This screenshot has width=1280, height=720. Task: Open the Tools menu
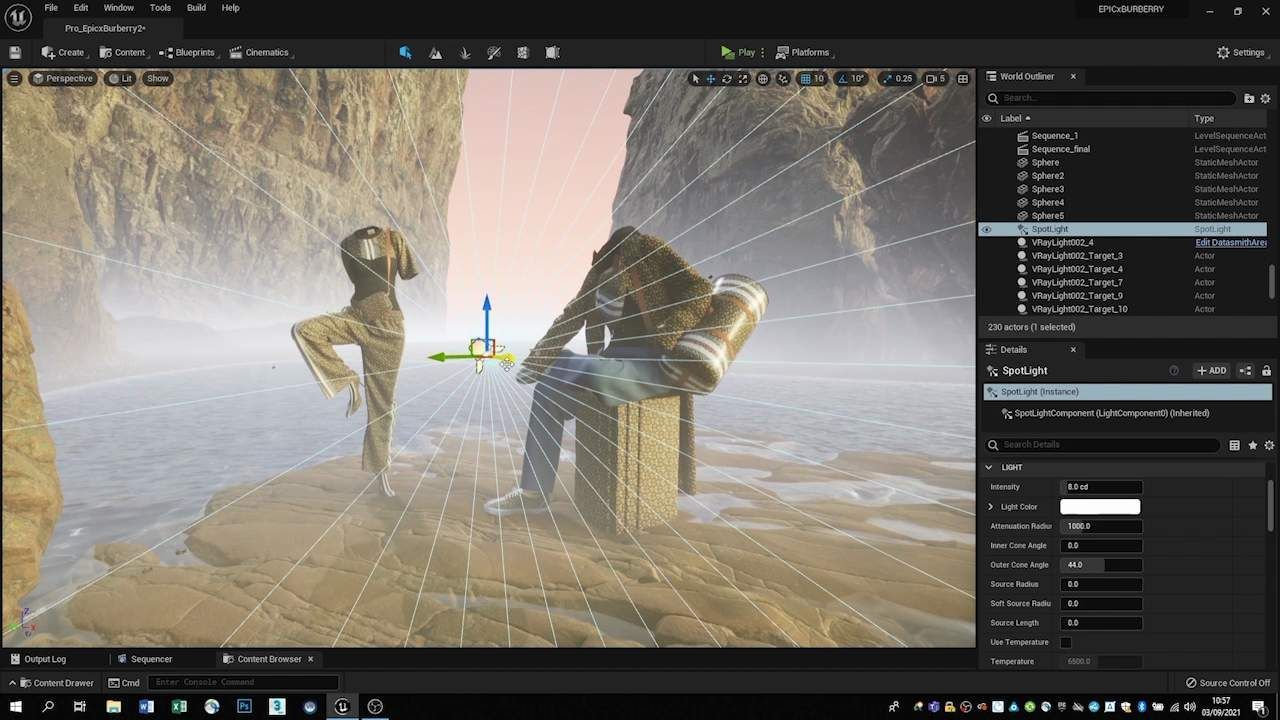(x=160, y=8)
